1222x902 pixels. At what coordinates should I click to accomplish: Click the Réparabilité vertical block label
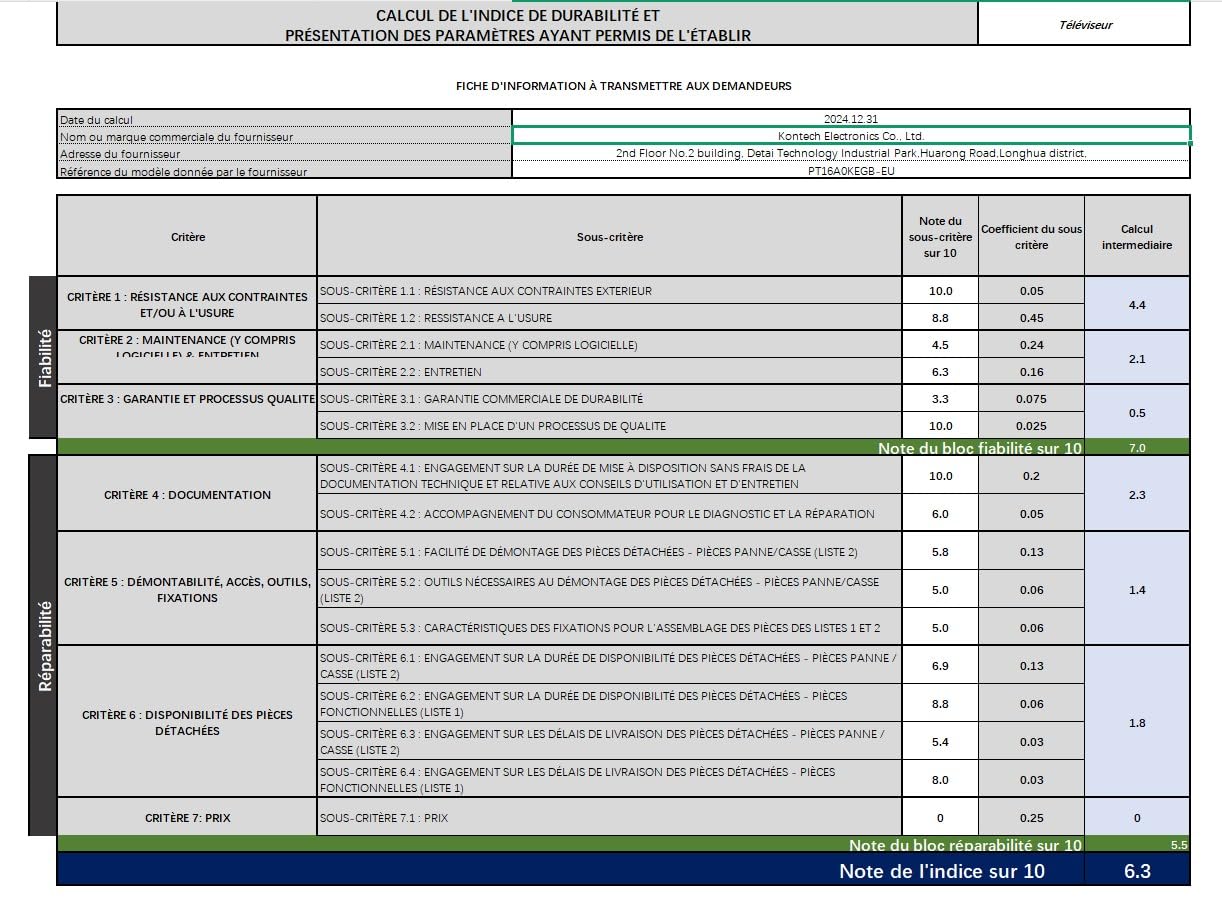43,646
